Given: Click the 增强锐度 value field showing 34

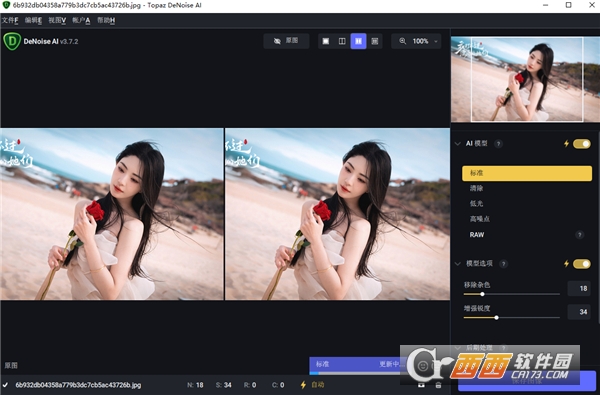Looking at the screenshot, I should pos(579,312).
